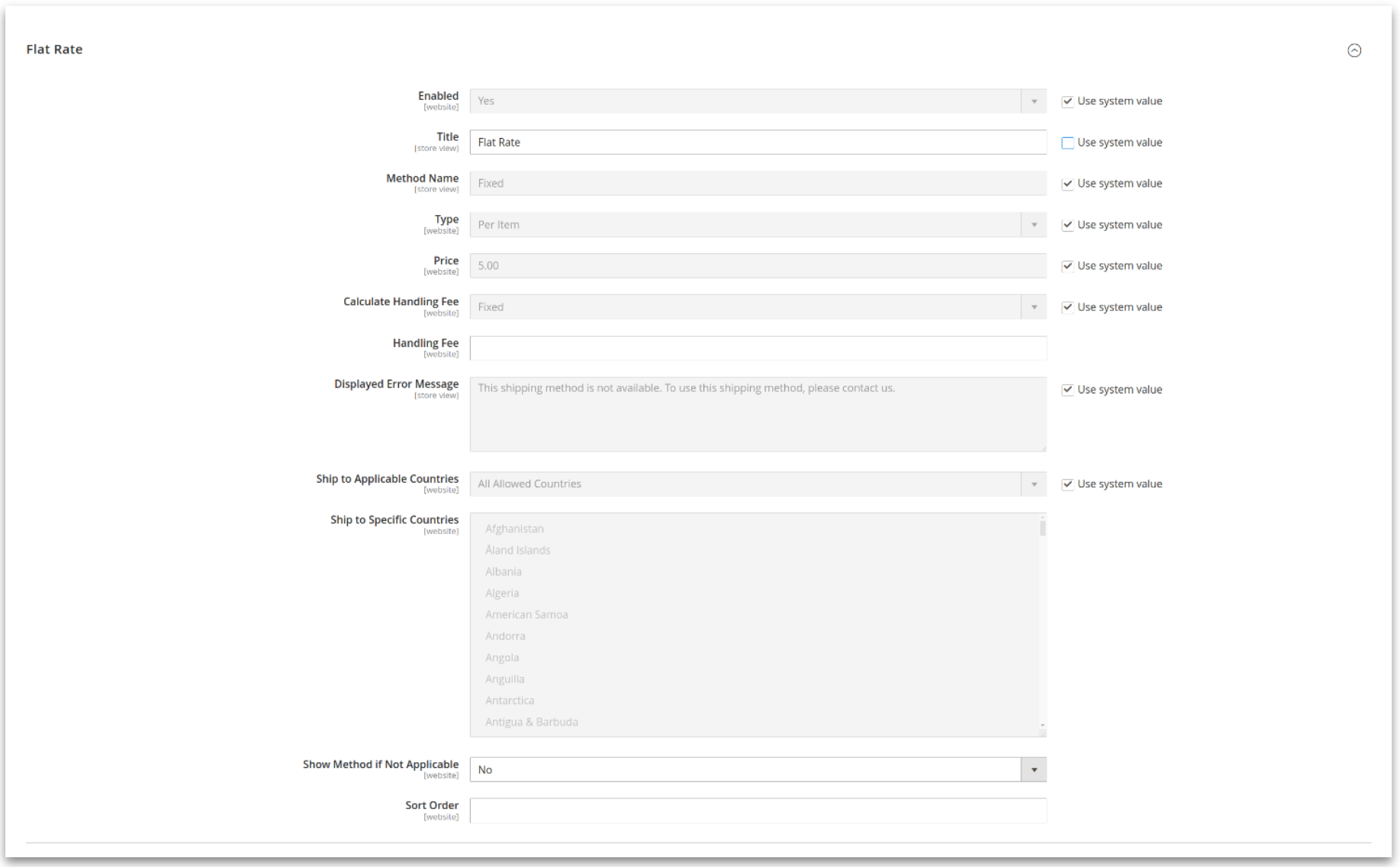The height and width of the screenshot is (867, 1400).
Task: Select Albania in the countries list
Action: [504, 571]
